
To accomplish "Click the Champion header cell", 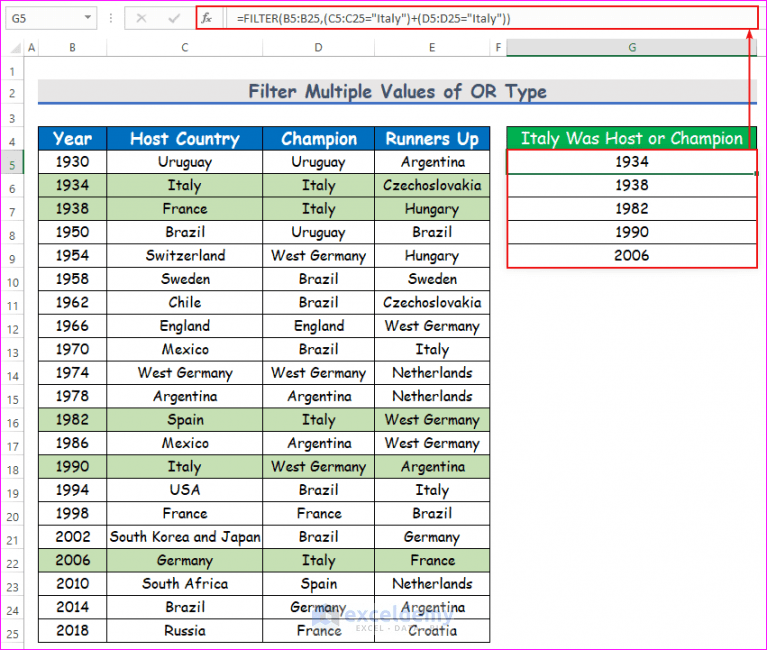I will click(x=318, y=139).
